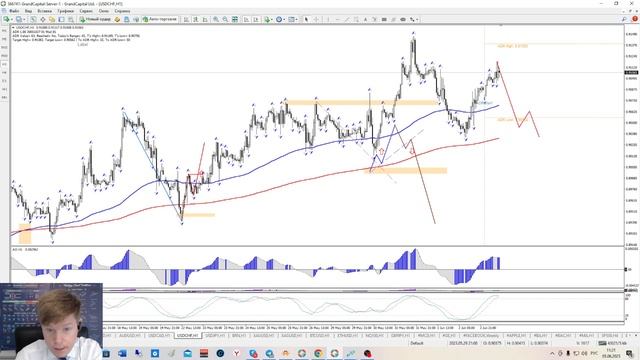Select the orange rectangle near 31 May
640x360 pixels.
406,171
